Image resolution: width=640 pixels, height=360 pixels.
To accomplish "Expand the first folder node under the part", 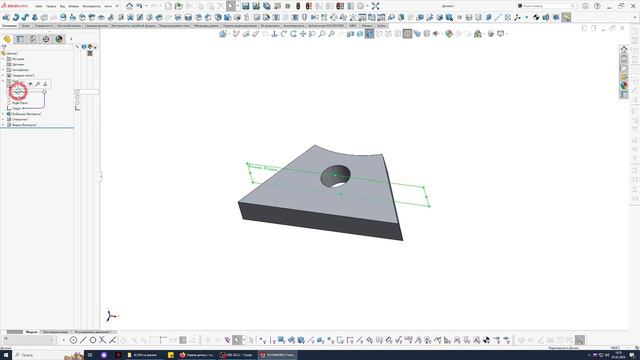I will pyautogui.click(x=3, y=59).
